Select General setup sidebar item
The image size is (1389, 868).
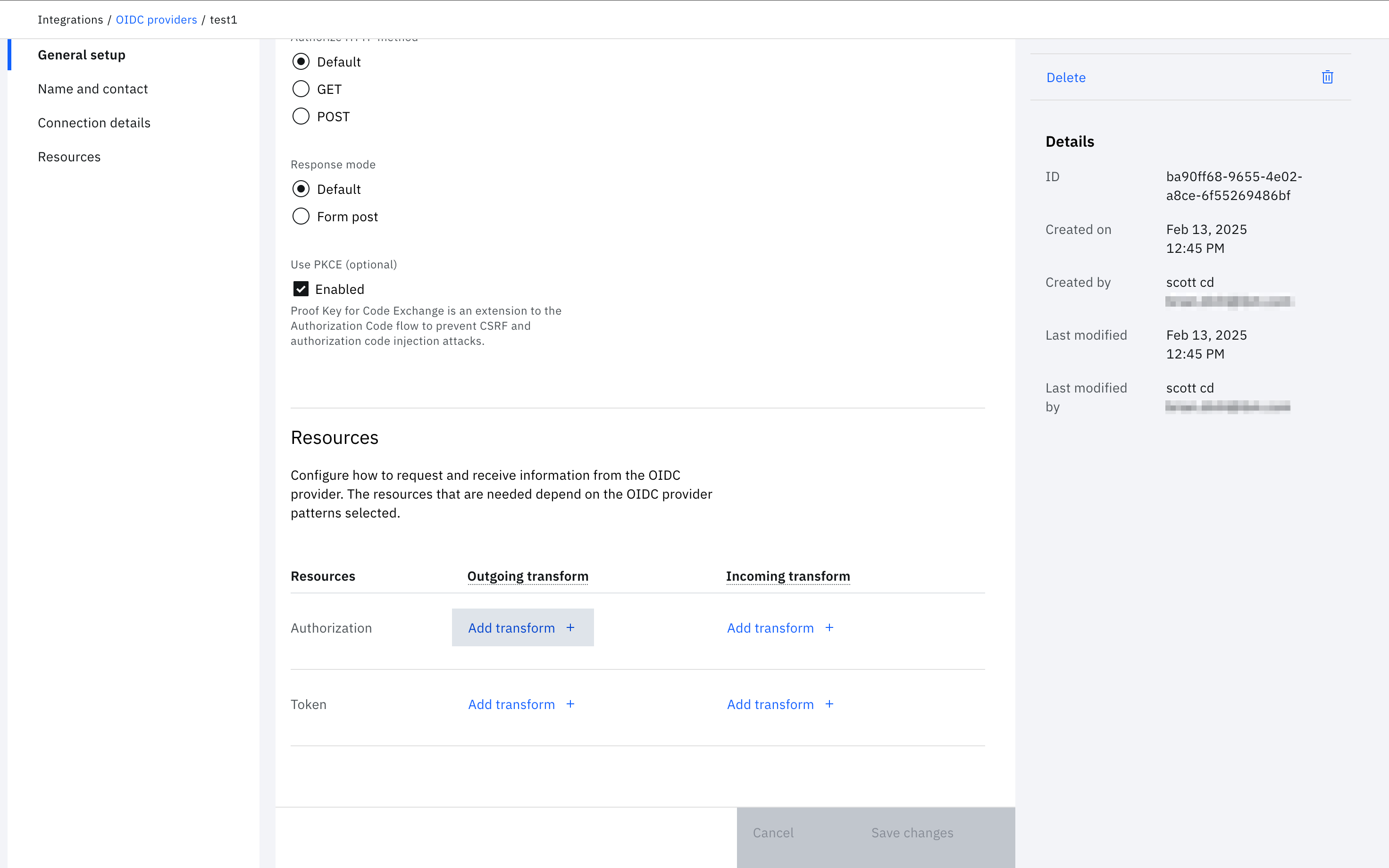(x=82, y=55)
